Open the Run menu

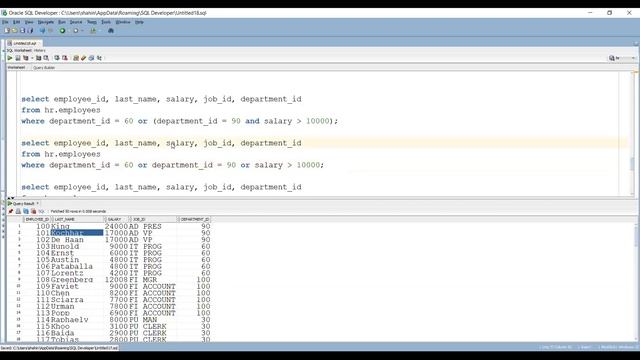[x=62, y=22]
